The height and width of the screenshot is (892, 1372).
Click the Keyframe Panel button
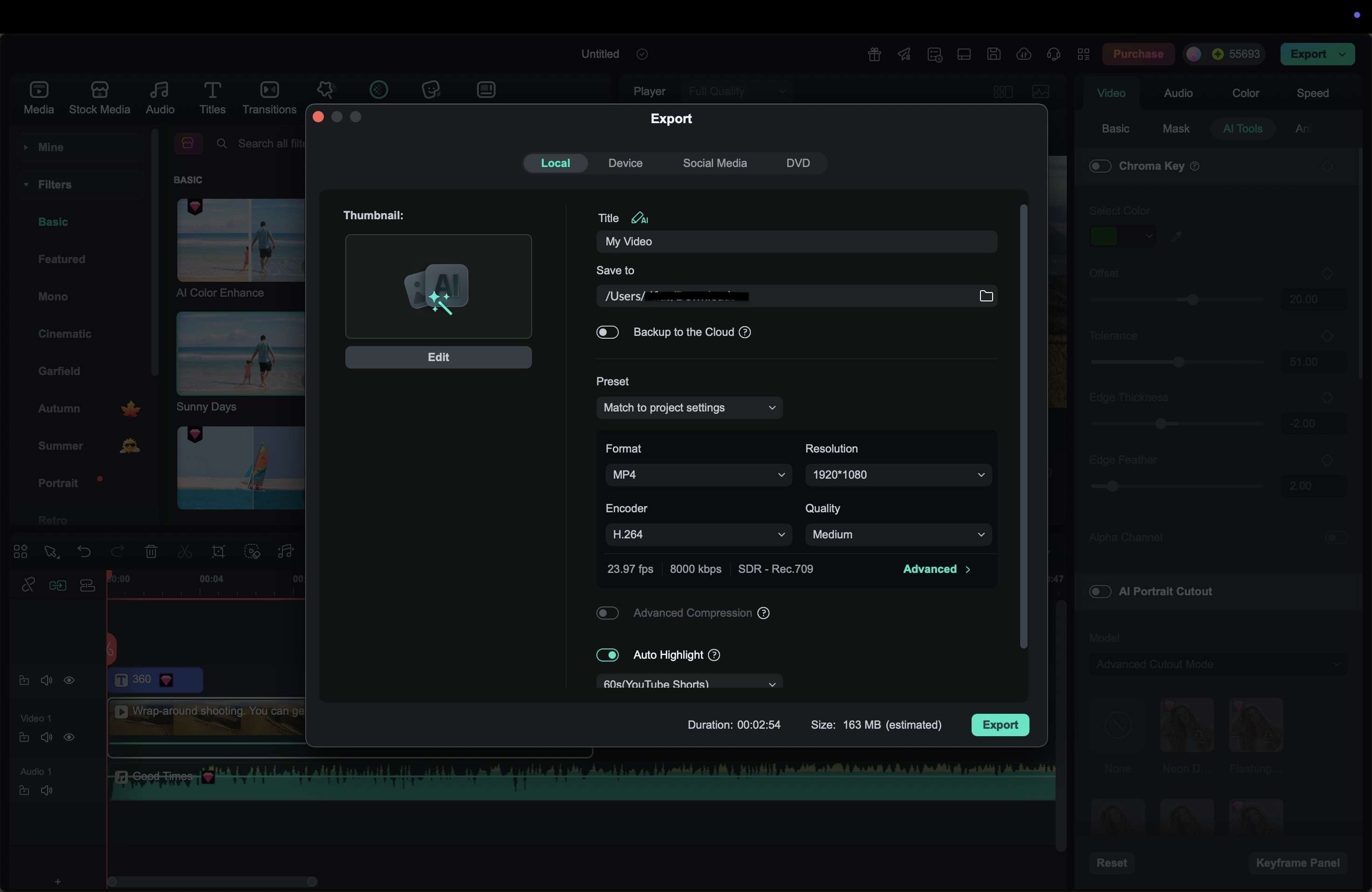tap(1298, 863)
